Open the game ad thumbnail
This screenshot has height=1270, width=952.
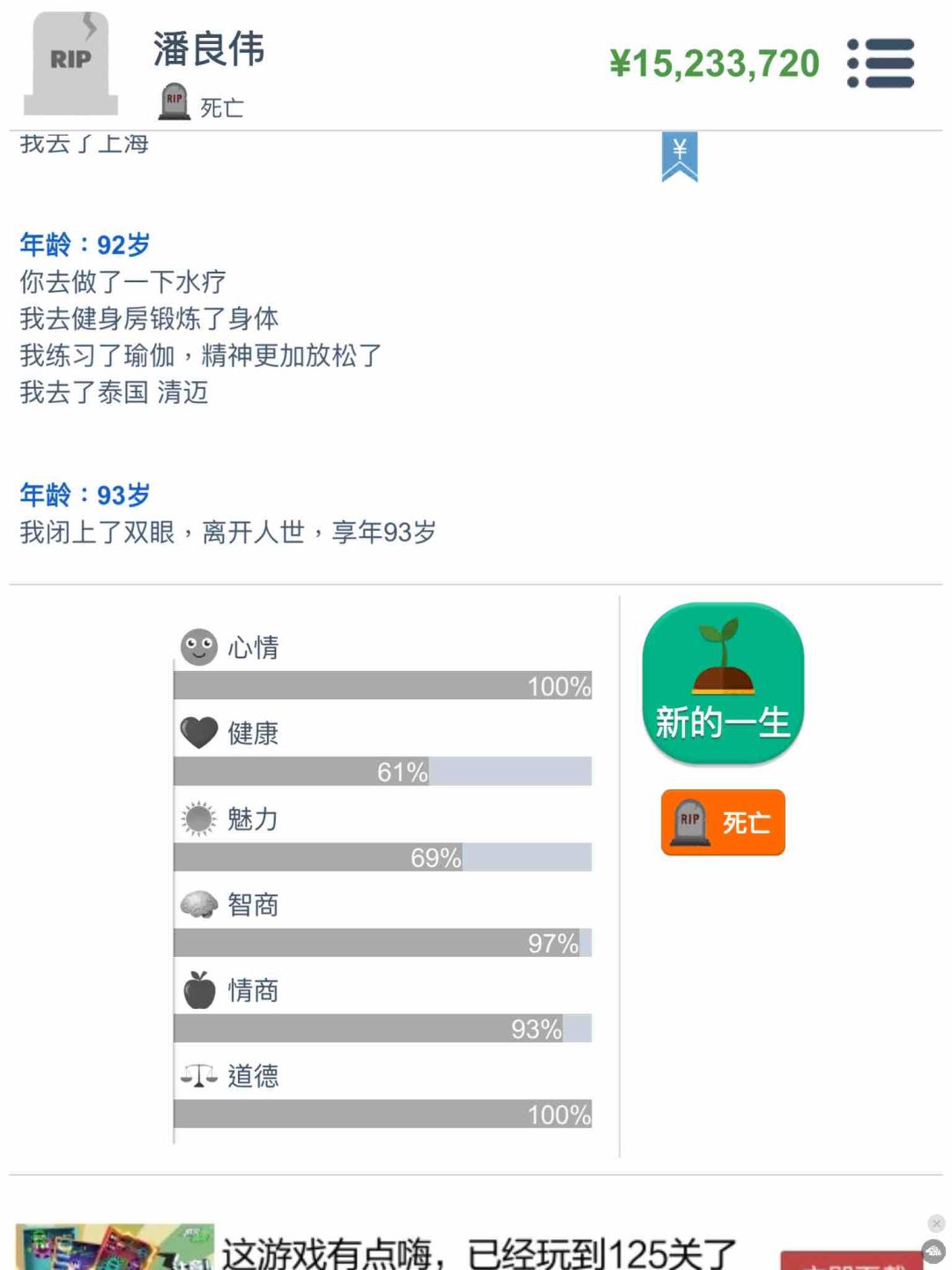(115, 1246)
